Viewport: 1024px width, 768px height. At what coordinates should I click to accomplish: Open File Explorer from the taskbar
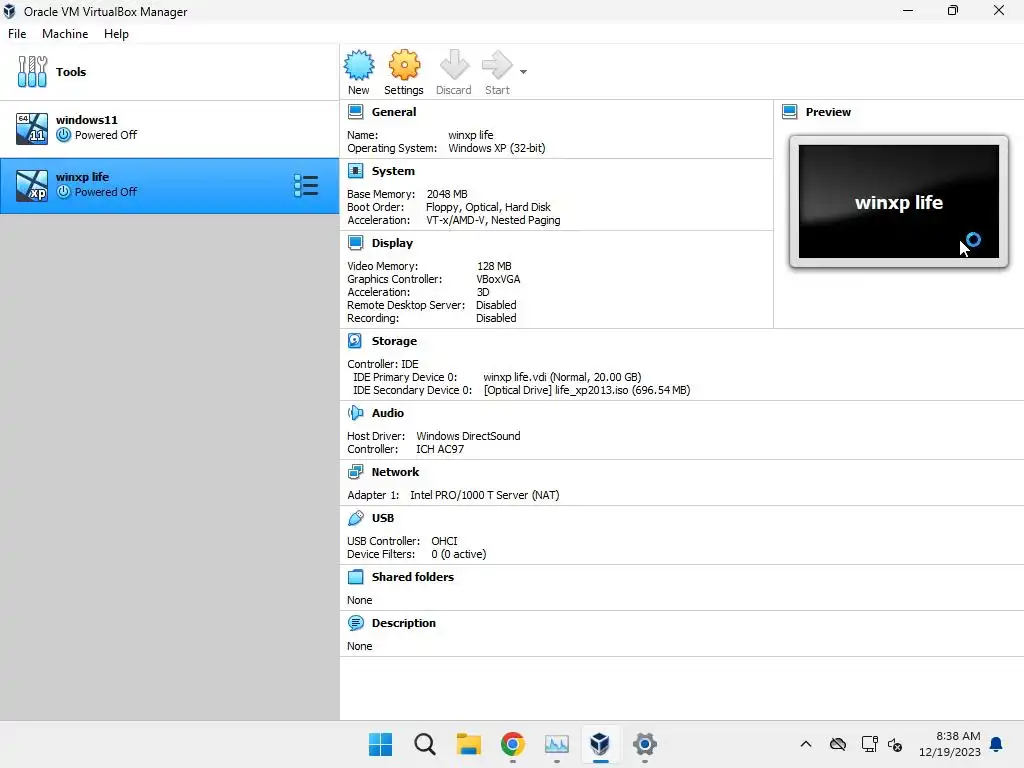468,744
